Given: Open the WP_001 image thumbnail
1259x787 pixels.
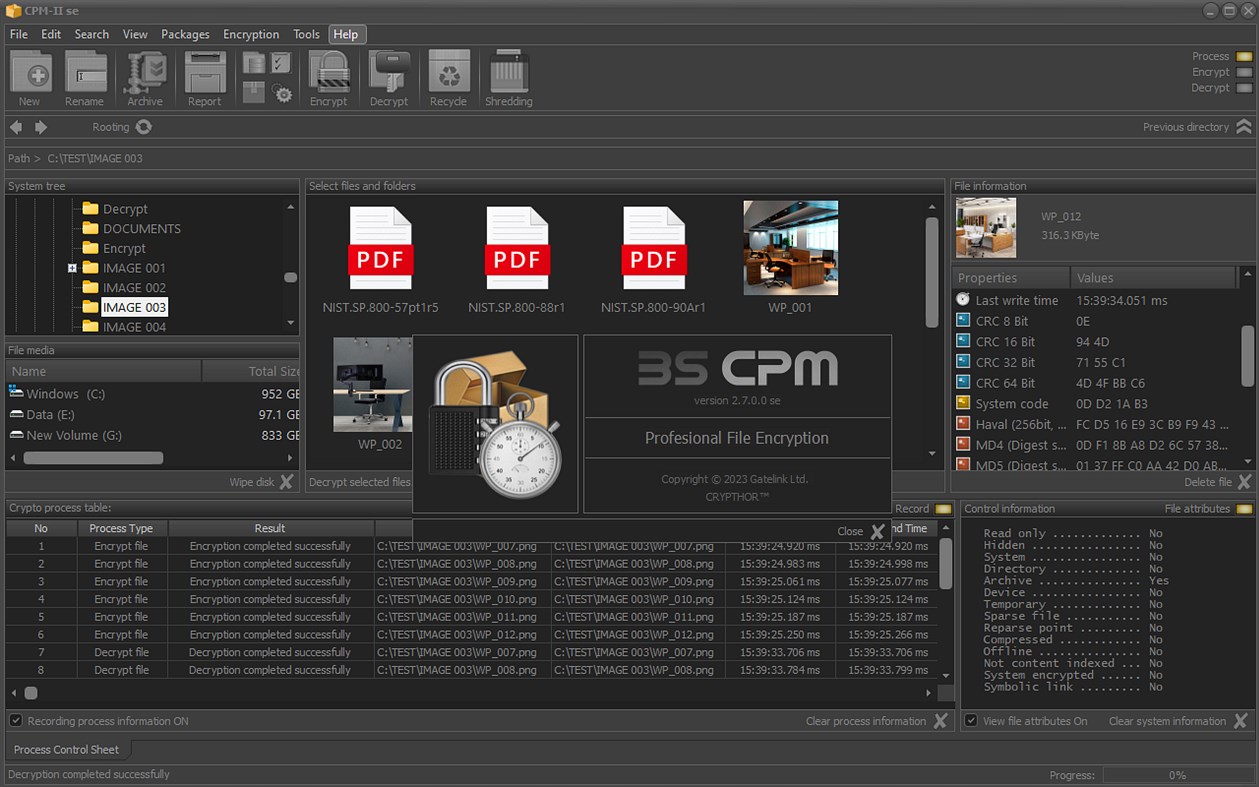Looking at the screenshot, I should [791, 247].
